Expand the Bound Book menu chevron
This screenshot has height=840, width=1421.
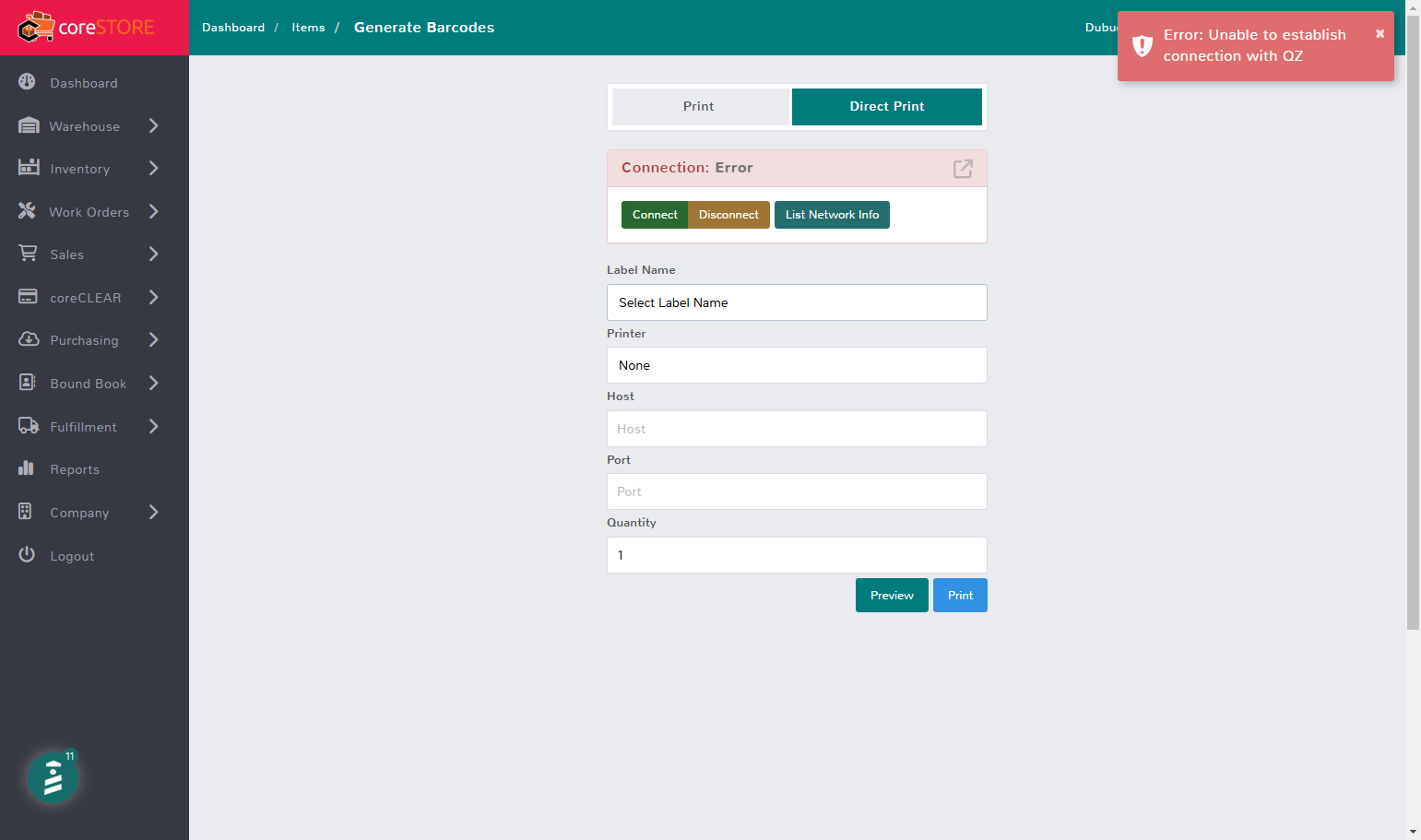[x=154, y=383]
